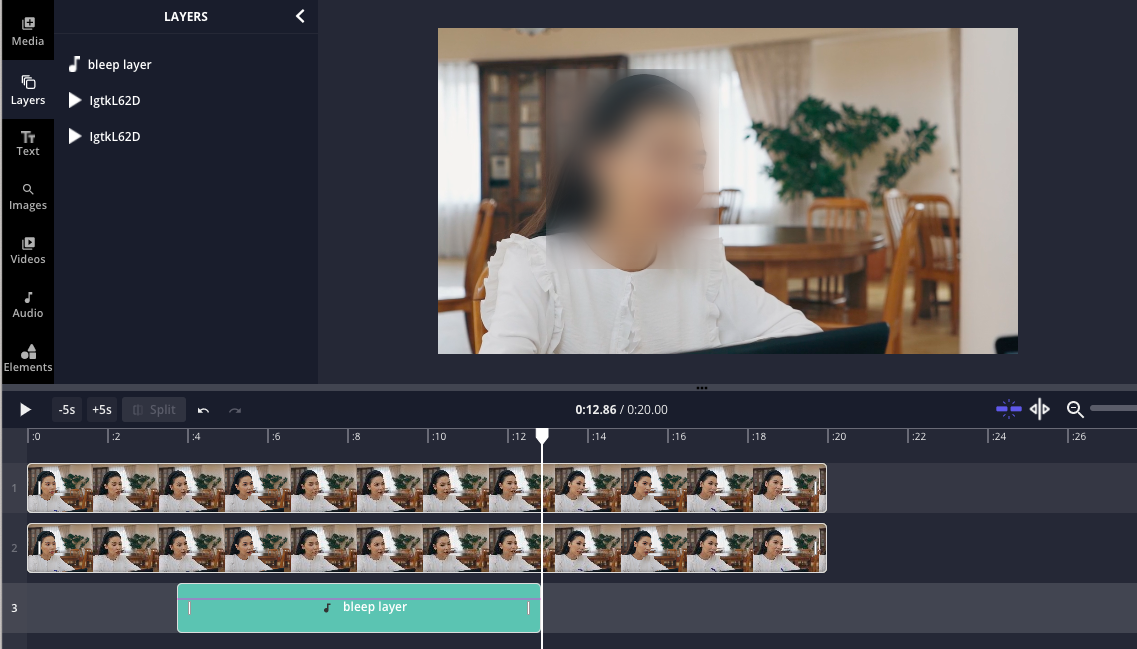
Task: Skip back with the -5s button
Action: click(66, 410)
